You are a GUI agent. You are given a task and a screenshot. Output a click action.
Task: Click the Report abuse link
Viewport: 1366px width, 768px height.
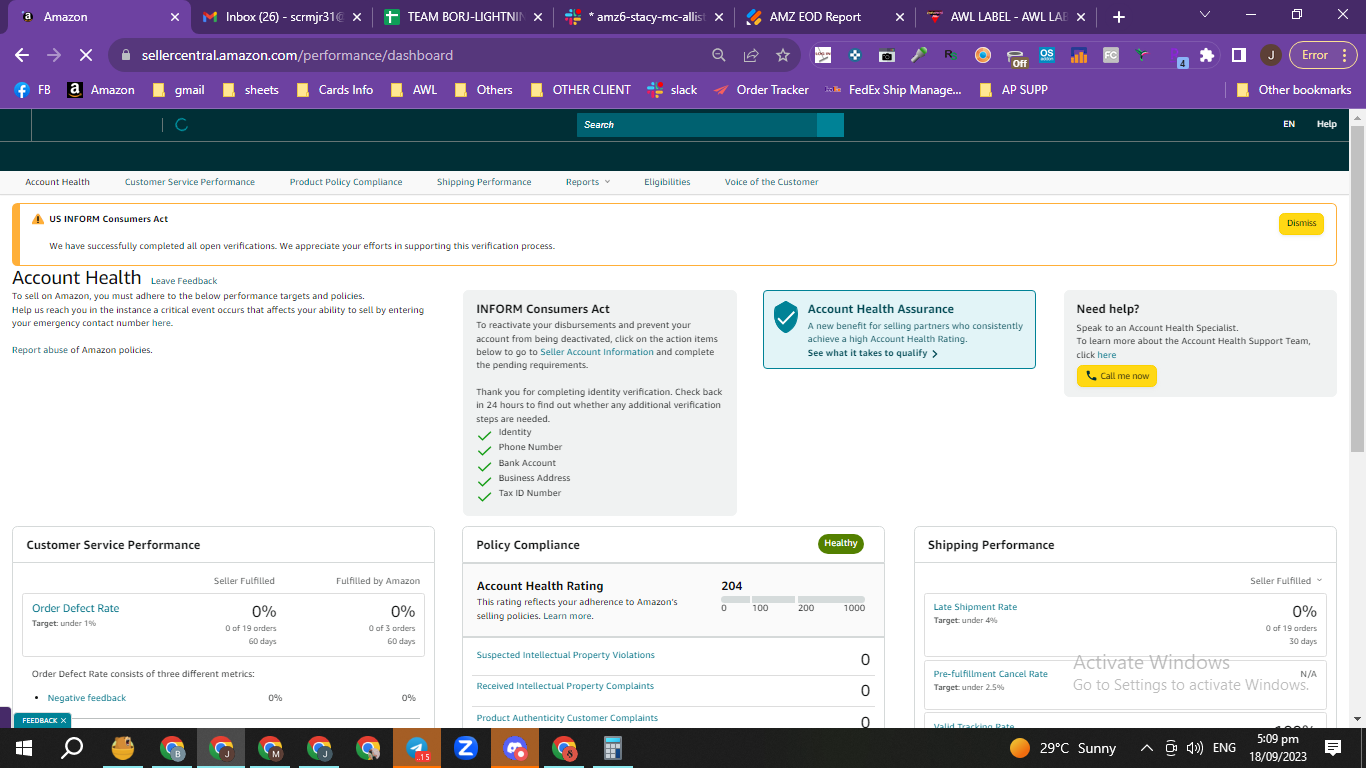pos(40,350)
